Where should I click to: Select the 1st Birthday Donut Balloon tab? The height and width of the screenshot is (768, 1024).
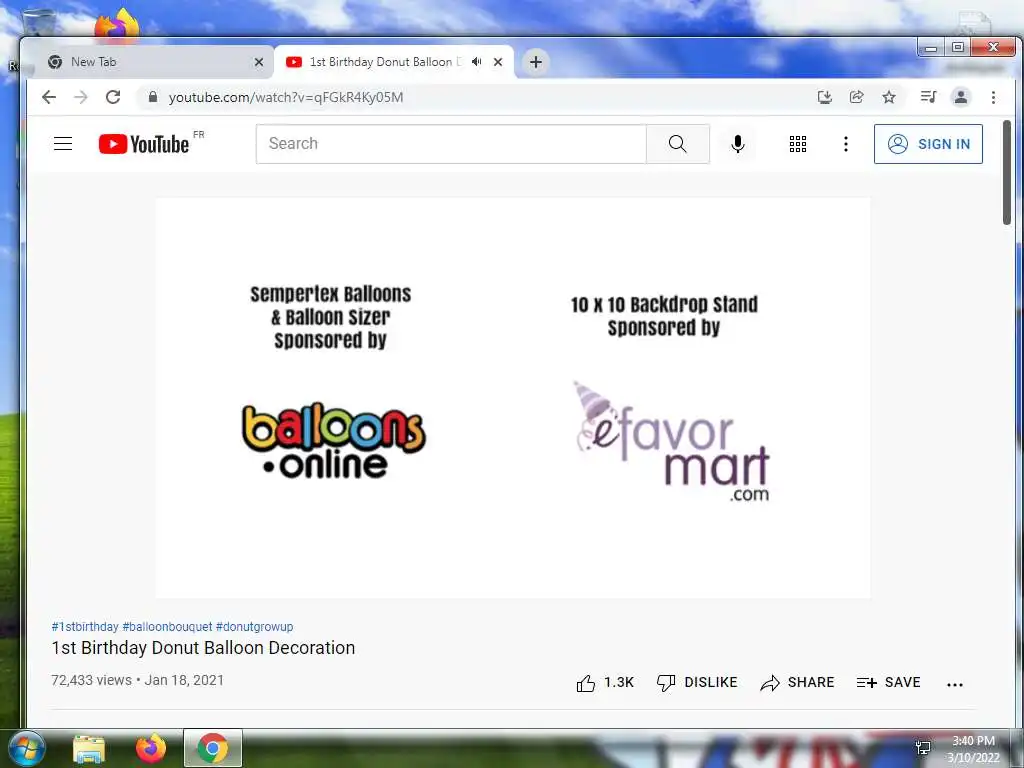(x=385, y=62)
